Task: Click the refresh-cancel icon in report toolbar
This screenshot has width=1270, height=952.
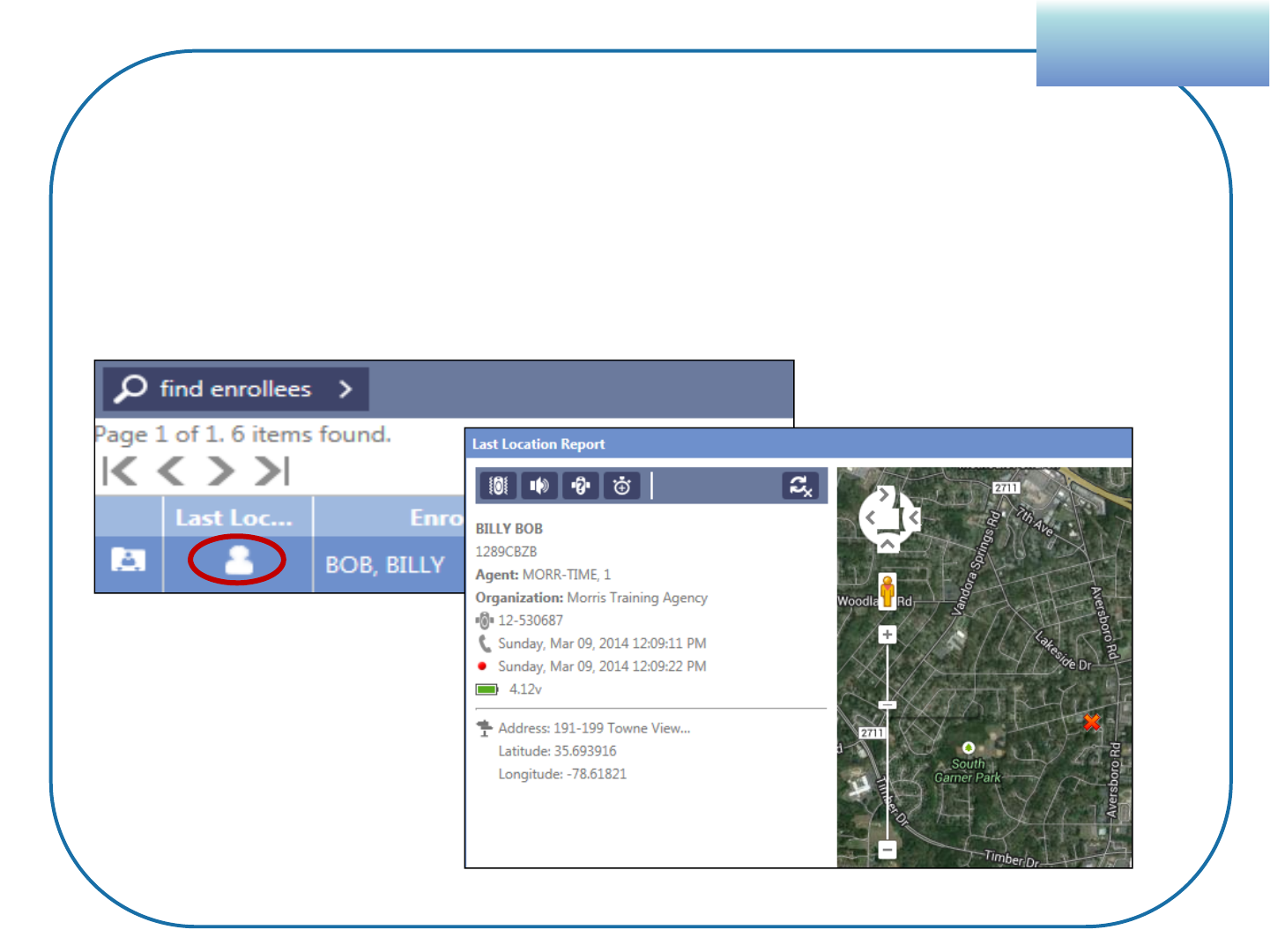Action: (800, 486)
